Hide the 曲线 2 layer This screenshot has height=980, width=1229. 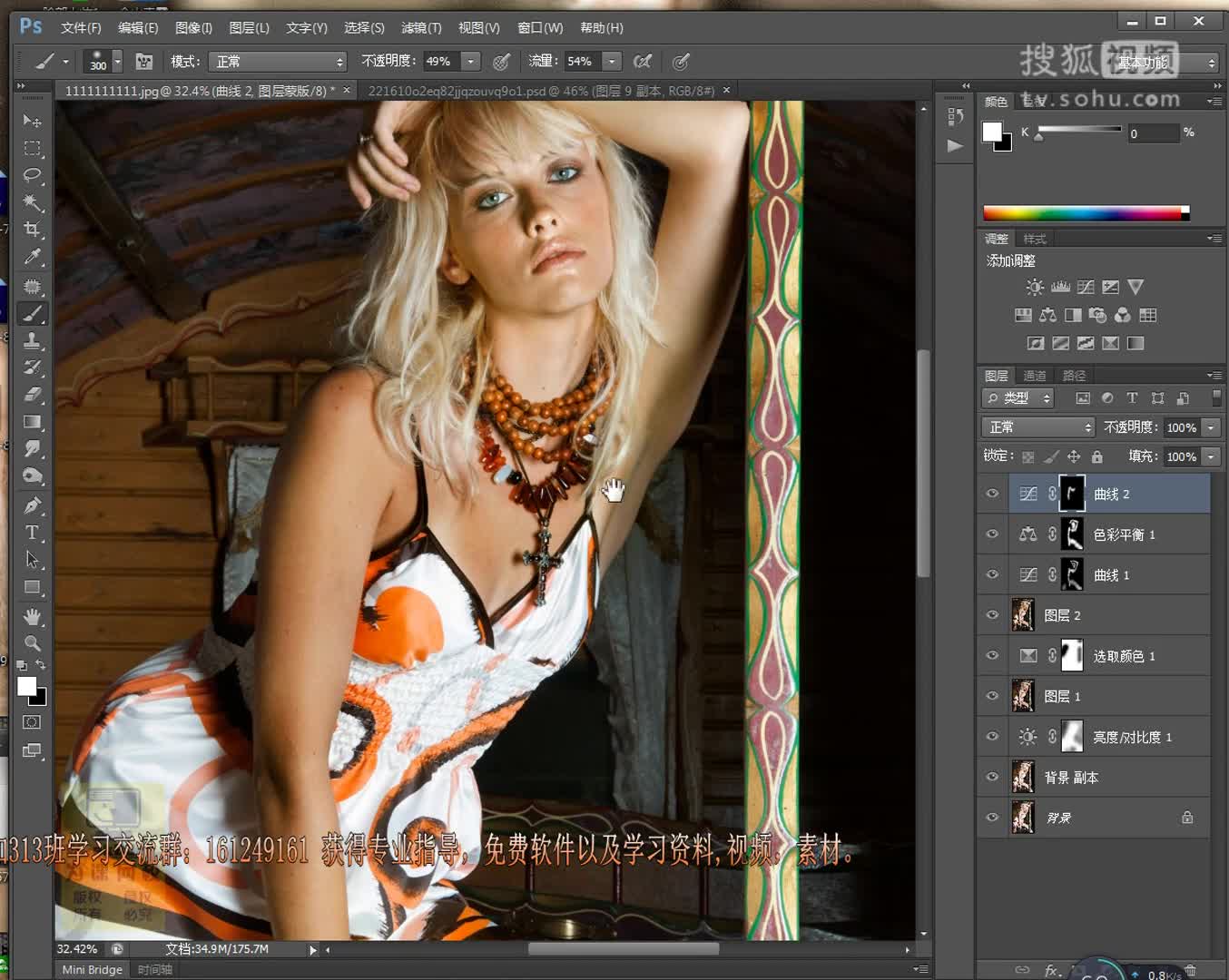point(992,494)
